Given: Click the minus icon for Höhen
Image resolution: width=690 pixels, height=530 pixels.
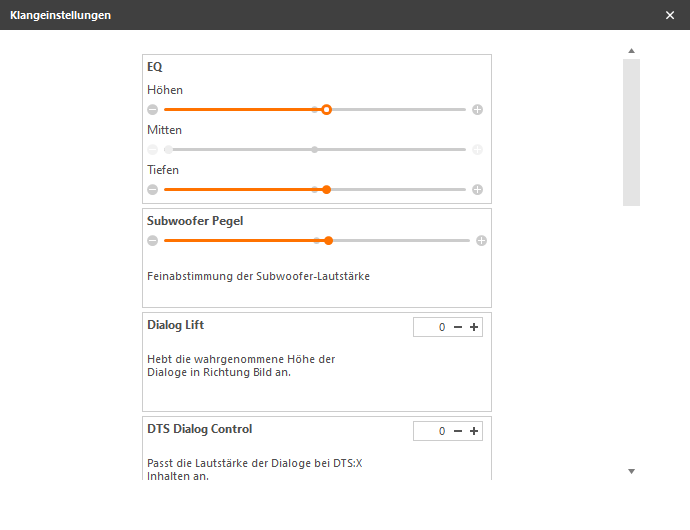Looking at the screenshot, I should (x=152, y=109).
